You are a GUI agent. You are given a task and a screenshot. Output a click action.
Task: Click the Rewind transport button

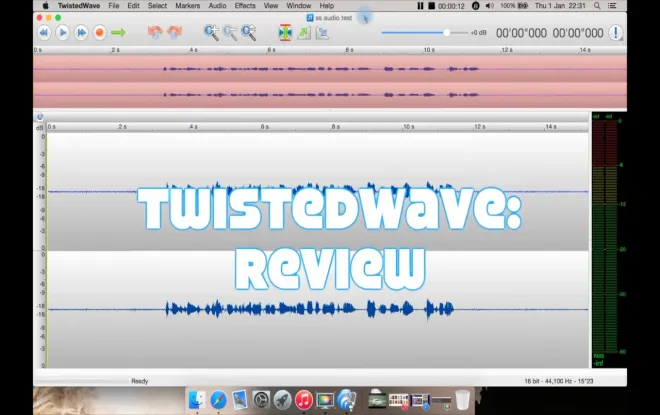coord(44,32)
